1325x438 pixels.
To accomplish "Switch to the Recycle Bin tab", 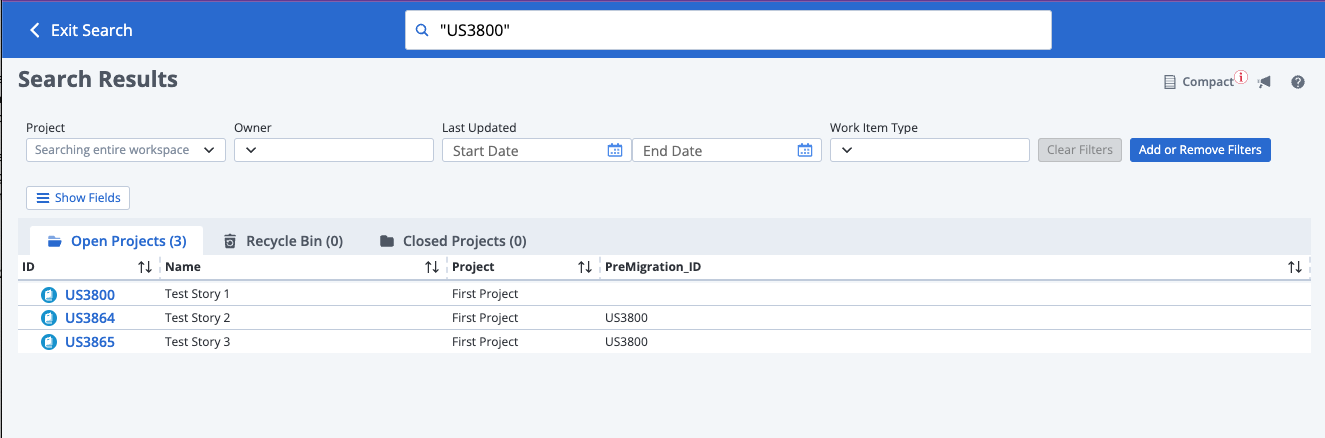I will point(283,241).
